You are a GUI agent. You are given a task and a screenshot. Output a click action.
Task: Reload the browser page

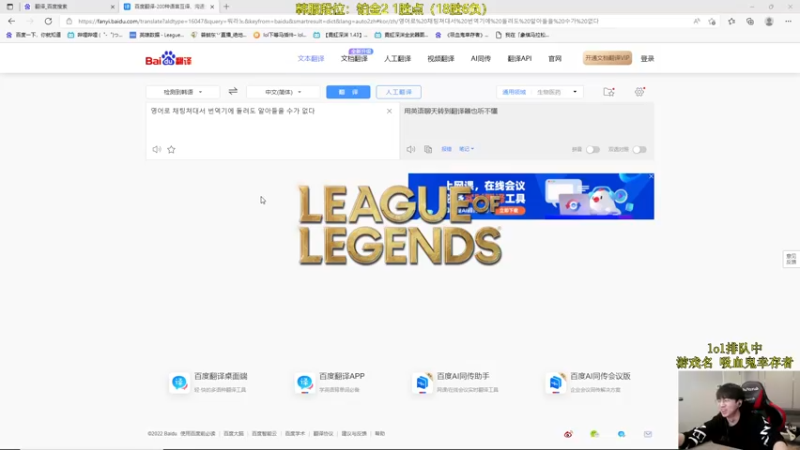tap(48, 21)
